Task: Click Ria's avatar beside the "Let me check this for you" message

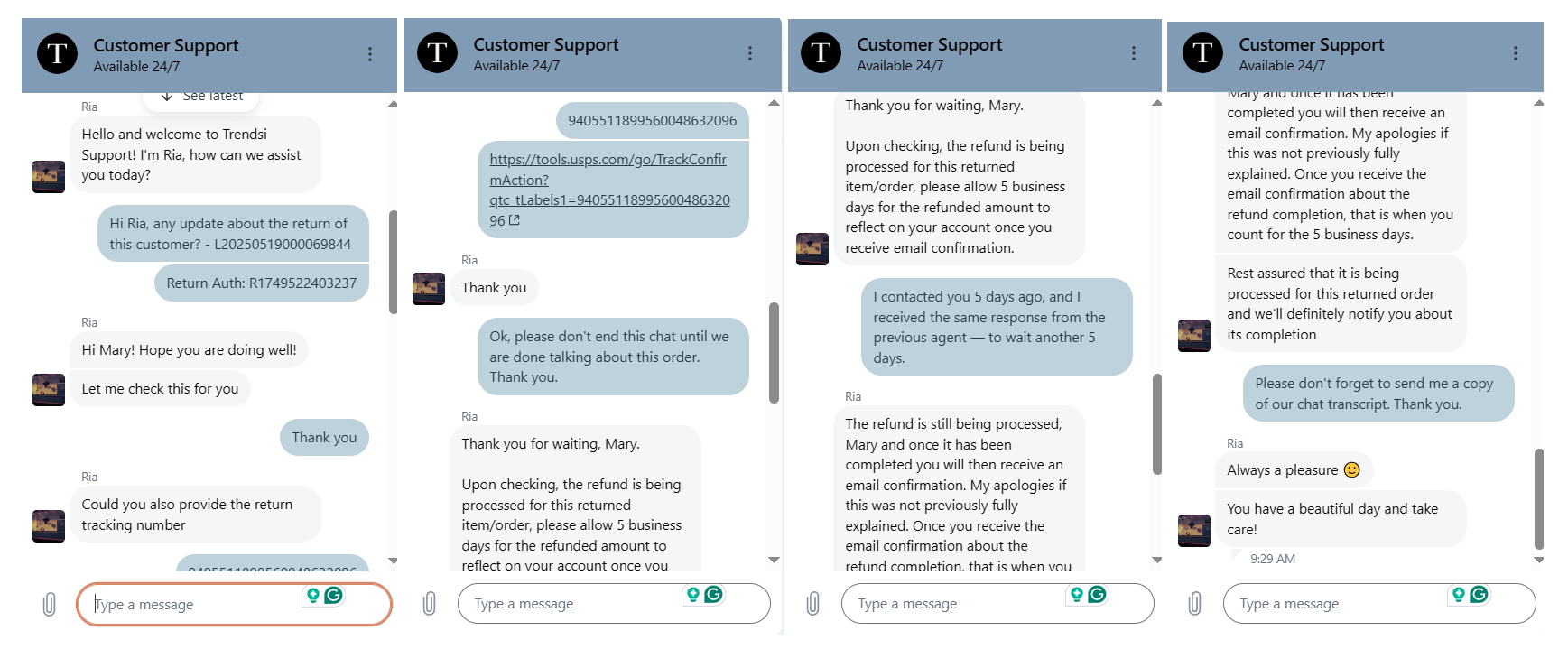Action: [x=49, y=390]
